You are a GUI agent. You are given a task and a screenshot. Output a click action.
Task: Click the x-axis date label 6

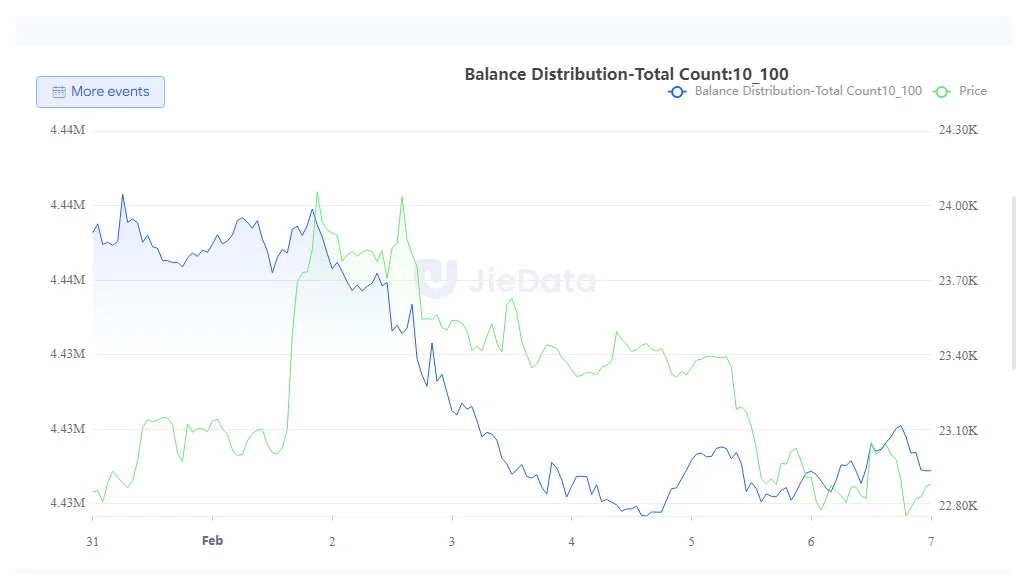click(x=811, y=542)
